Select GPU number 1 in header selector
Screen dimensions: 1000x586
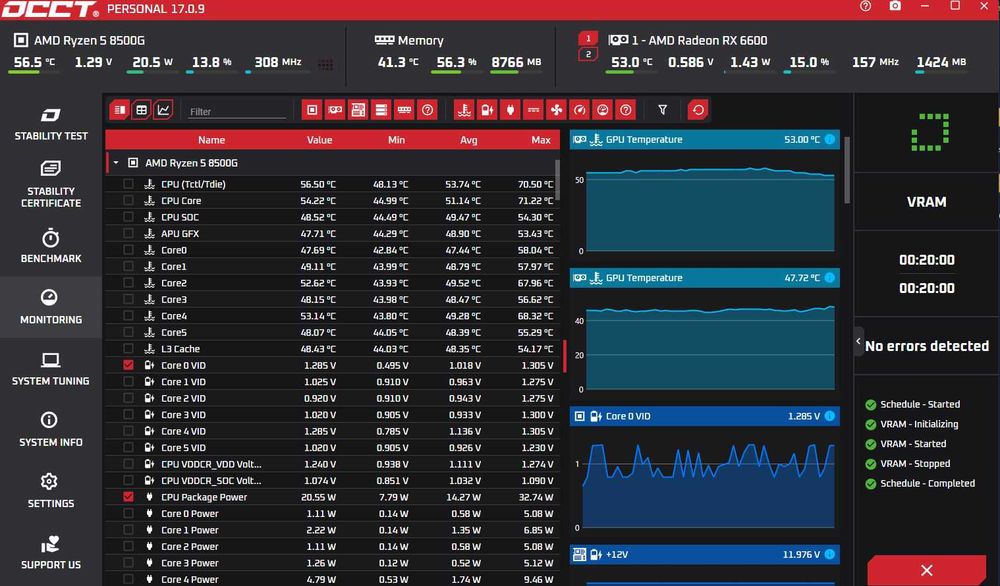pos(588,38)
